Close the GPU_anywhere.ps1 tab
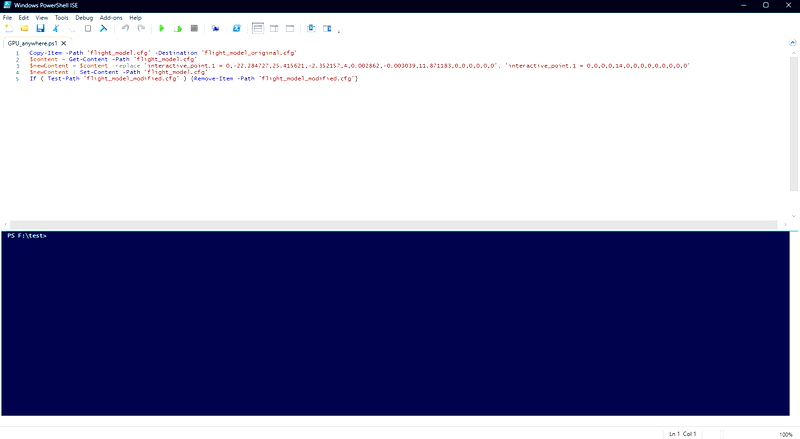Screen dimensions: 800x439 [63, 44]
